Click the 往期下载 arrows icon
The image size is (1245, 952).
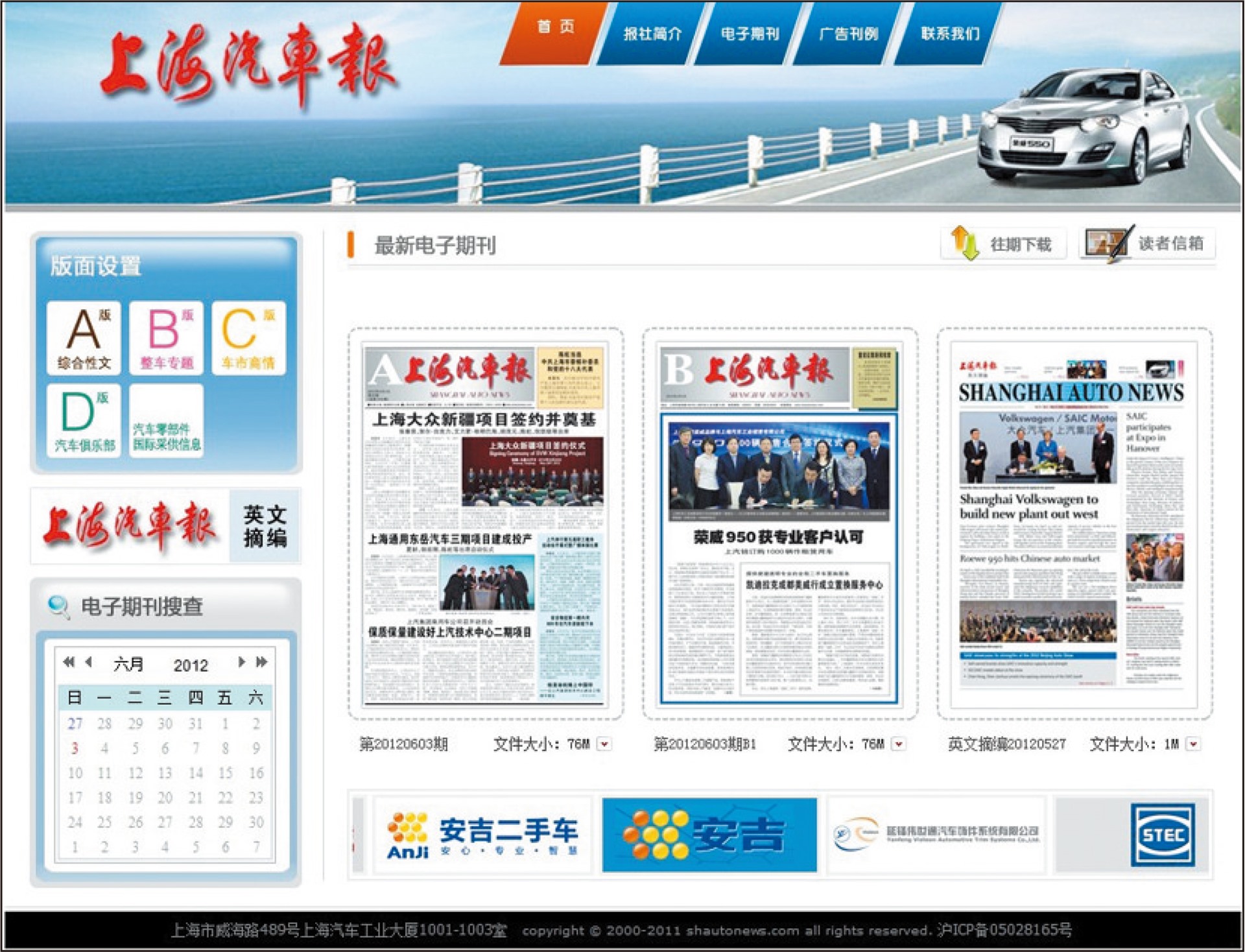(x=964, y=244)
